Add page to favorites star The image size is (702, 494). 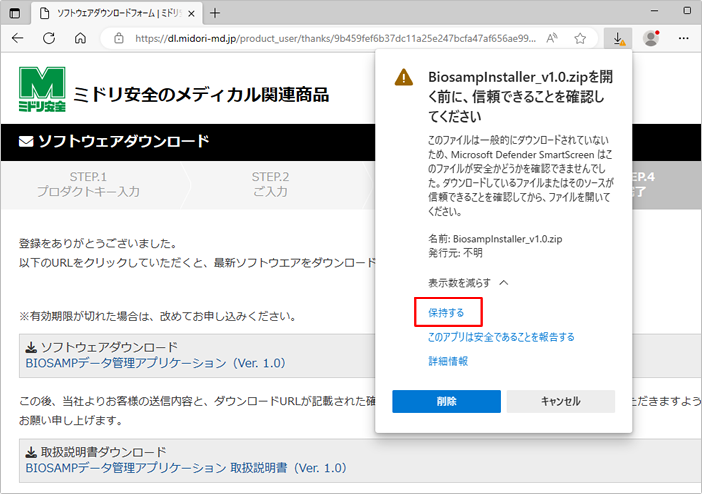point(580,39)
